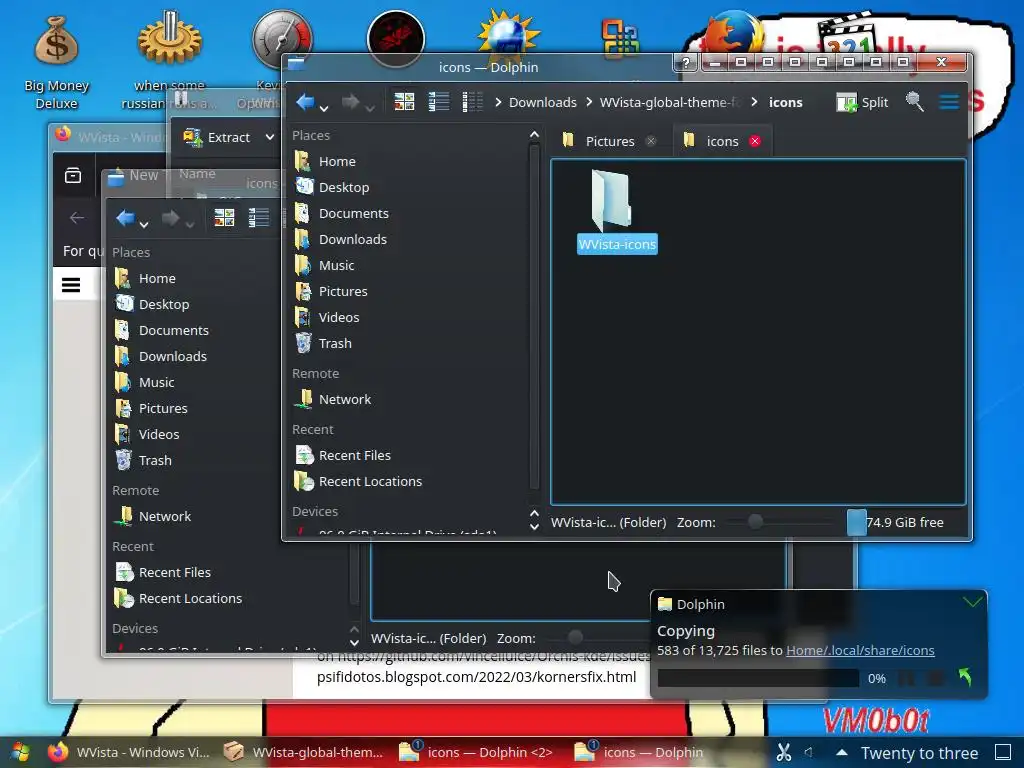Switch to the Pictures tab

[x=609, y=141]
